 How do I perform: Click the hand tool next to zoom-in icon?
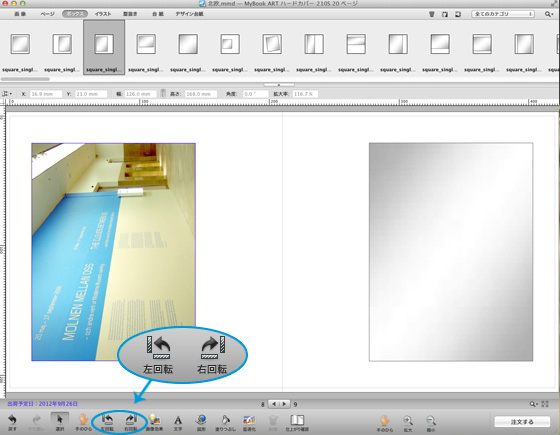coord(384,420)
